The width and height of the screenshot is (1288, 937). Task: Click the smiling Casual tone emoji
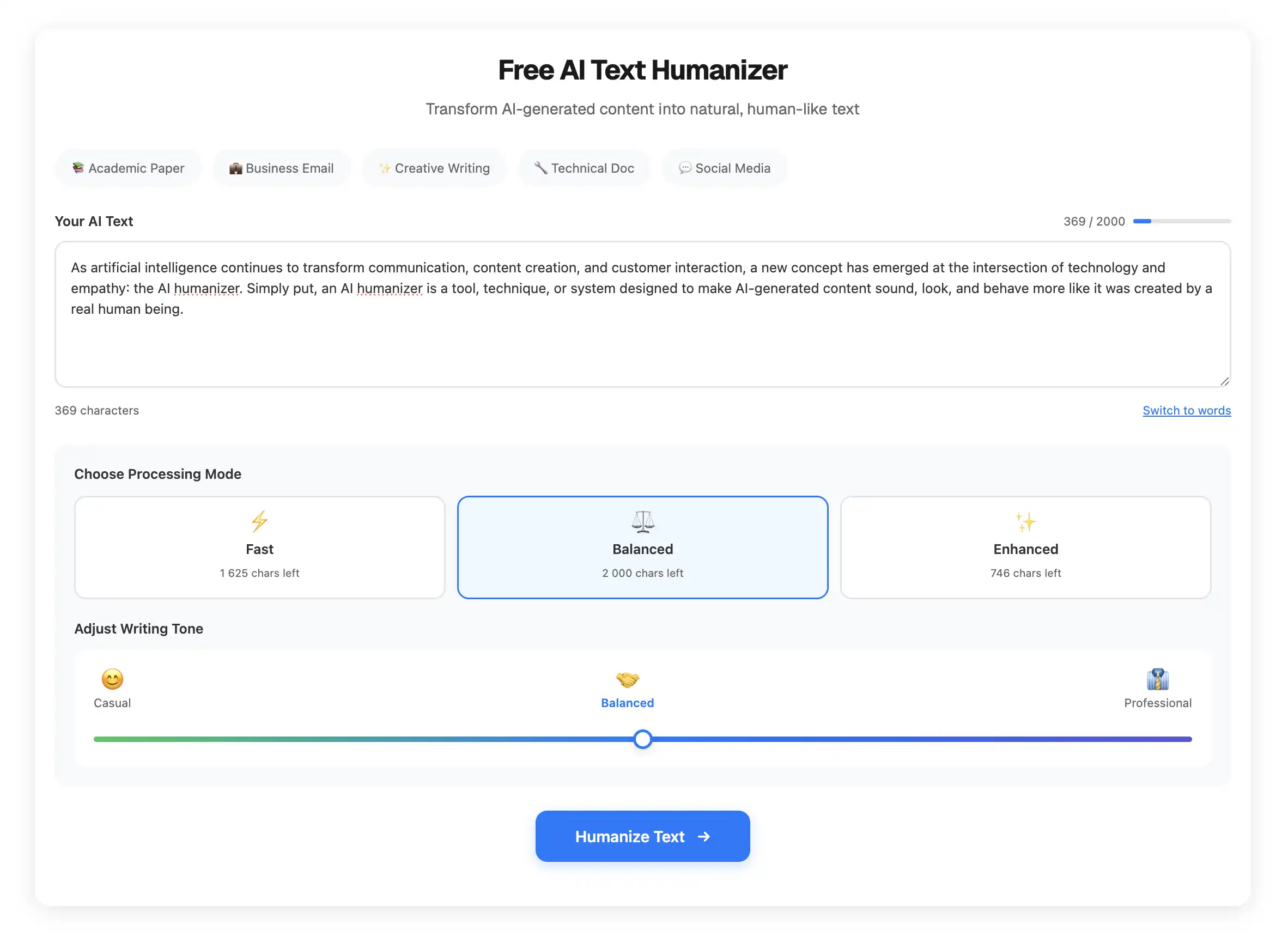tap(112, 679)
